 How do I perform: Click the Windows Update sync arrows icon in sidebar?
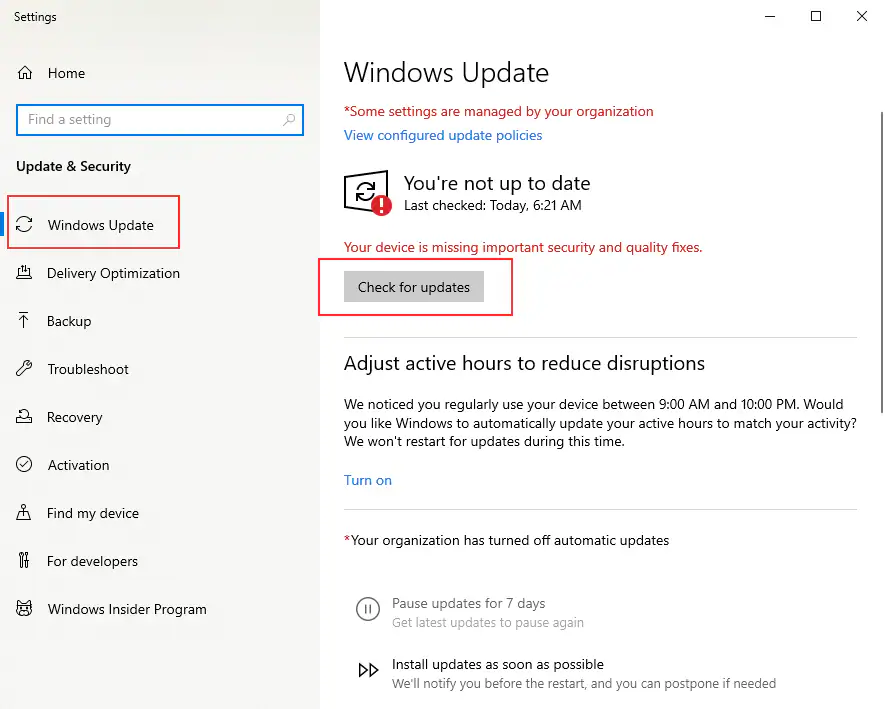pyautogui.click(x=24, y=225)
